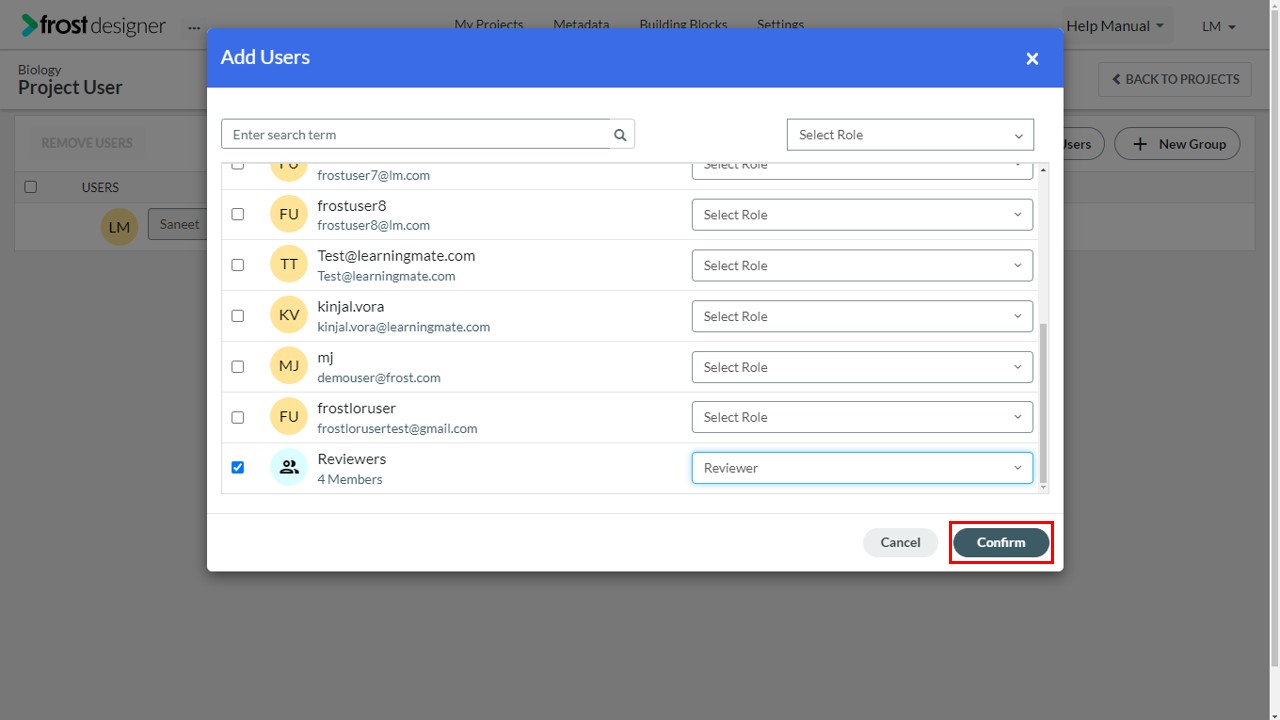Click the REMOVE USERS button
The image size is (1280, 720).
87,143
